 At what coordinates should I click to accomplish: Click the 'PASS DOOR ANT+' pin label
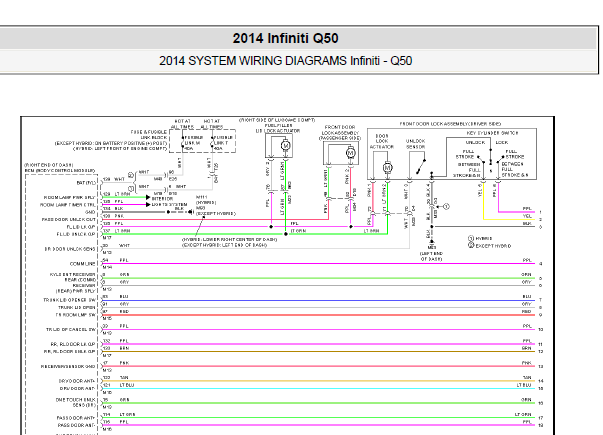[x=76, y=418]
